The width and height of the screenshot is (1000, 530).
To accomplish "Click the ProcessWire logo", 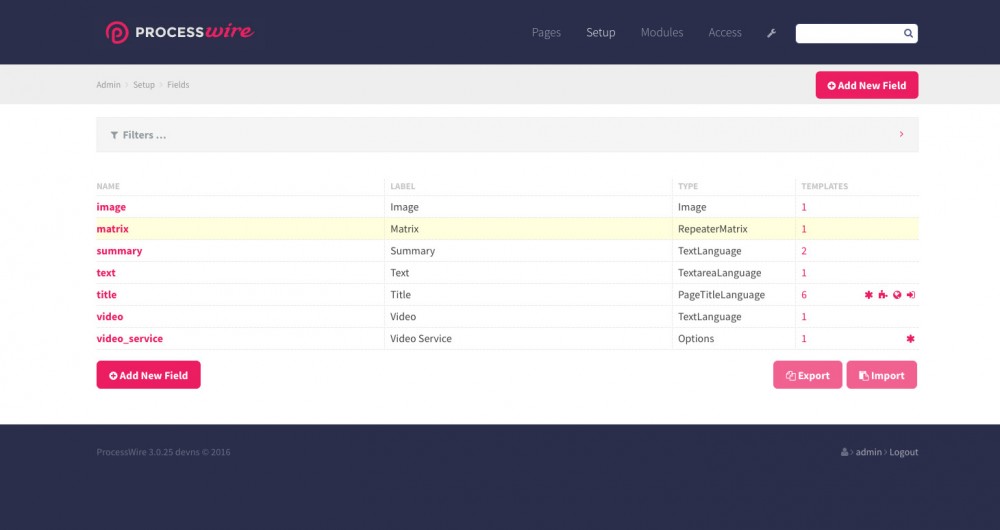I will [x=180, y=32].
